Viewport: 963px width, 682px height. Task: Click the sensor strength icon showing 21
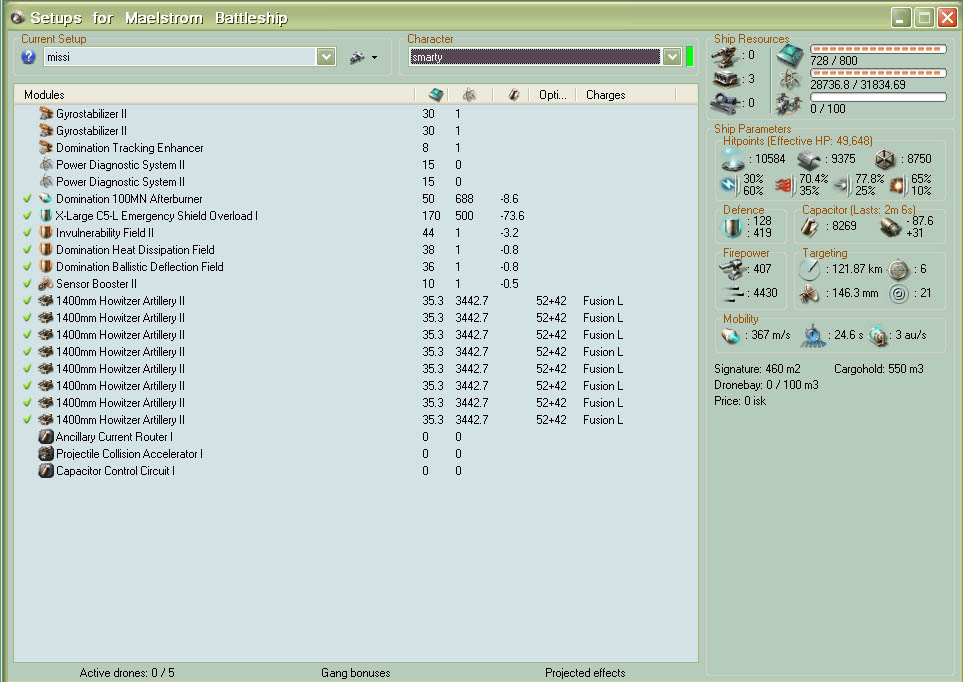coord(899,294)
